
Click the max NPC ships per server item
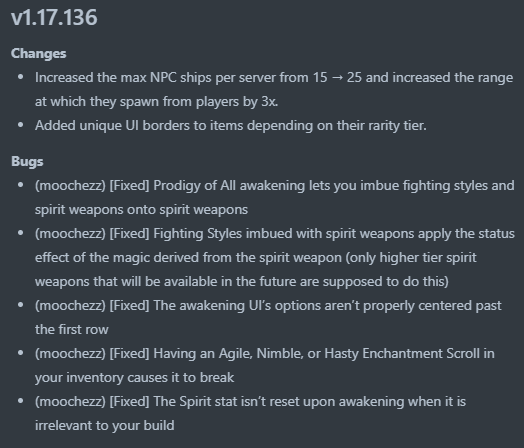click(274, 90)
